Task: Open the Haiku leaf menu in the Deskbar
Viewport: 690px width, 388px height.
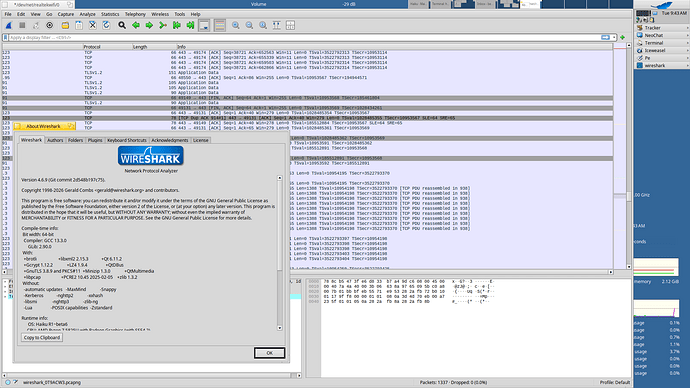Action: pyautogui.click(x=661, y=5)
